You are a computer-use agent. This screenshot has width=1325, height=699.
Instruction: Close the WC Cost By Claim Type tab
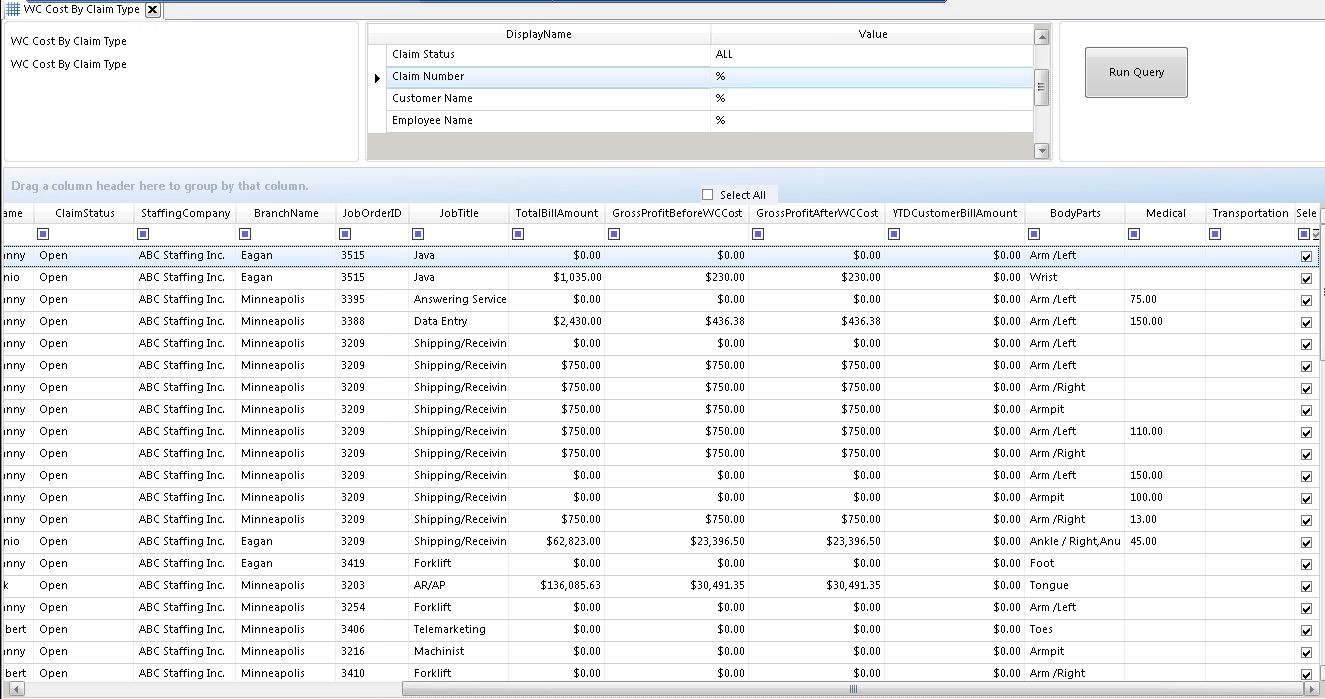pos(152,9)
